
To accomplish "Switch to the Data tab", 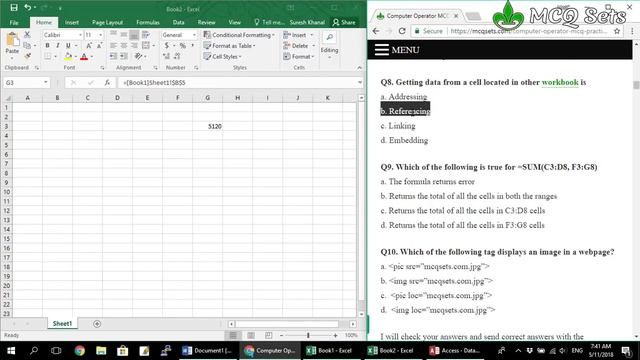I will tap(178, 22).
